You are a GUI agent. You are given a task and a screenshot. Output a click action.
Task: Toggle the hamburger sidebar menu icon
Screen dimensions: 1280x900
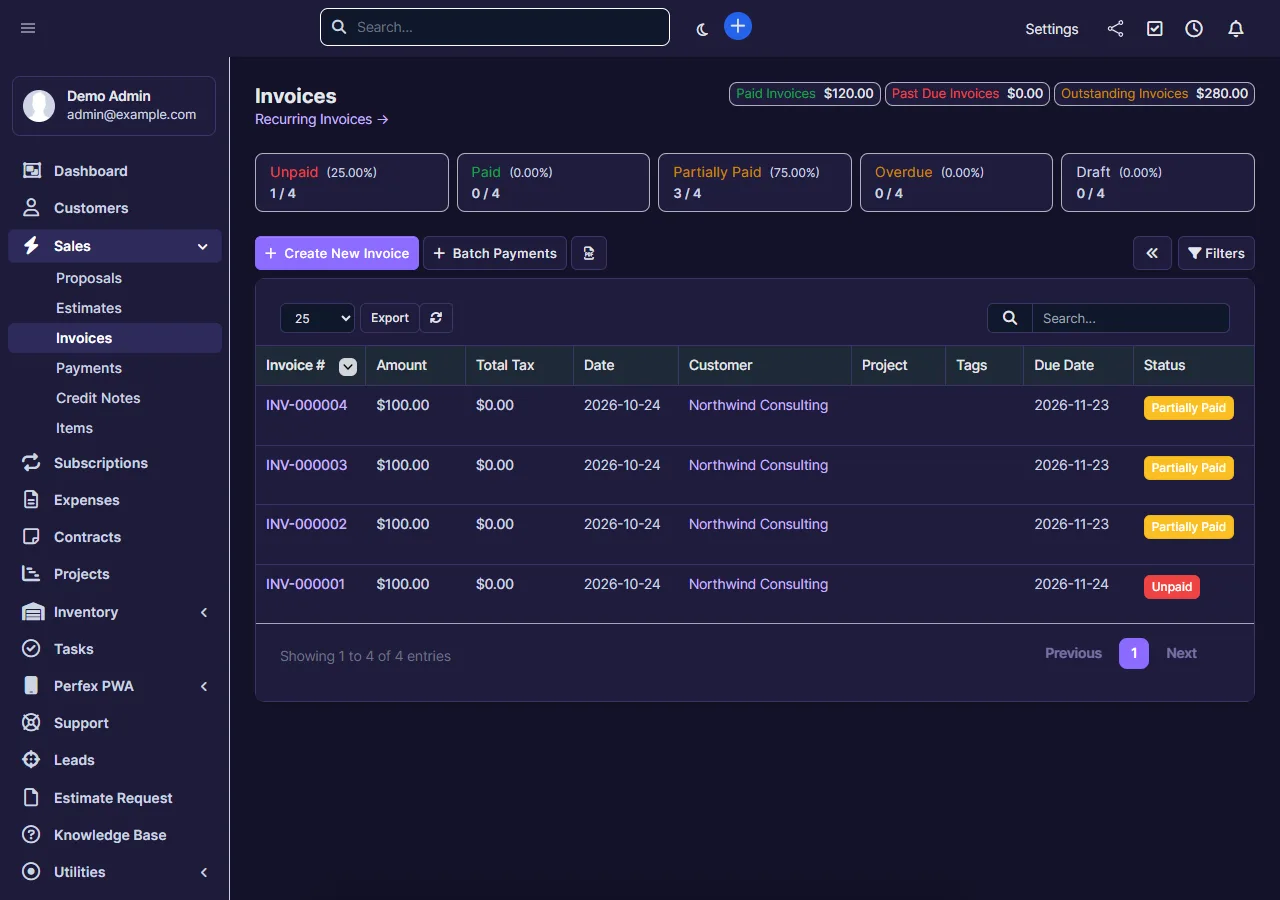pos(28,28)
